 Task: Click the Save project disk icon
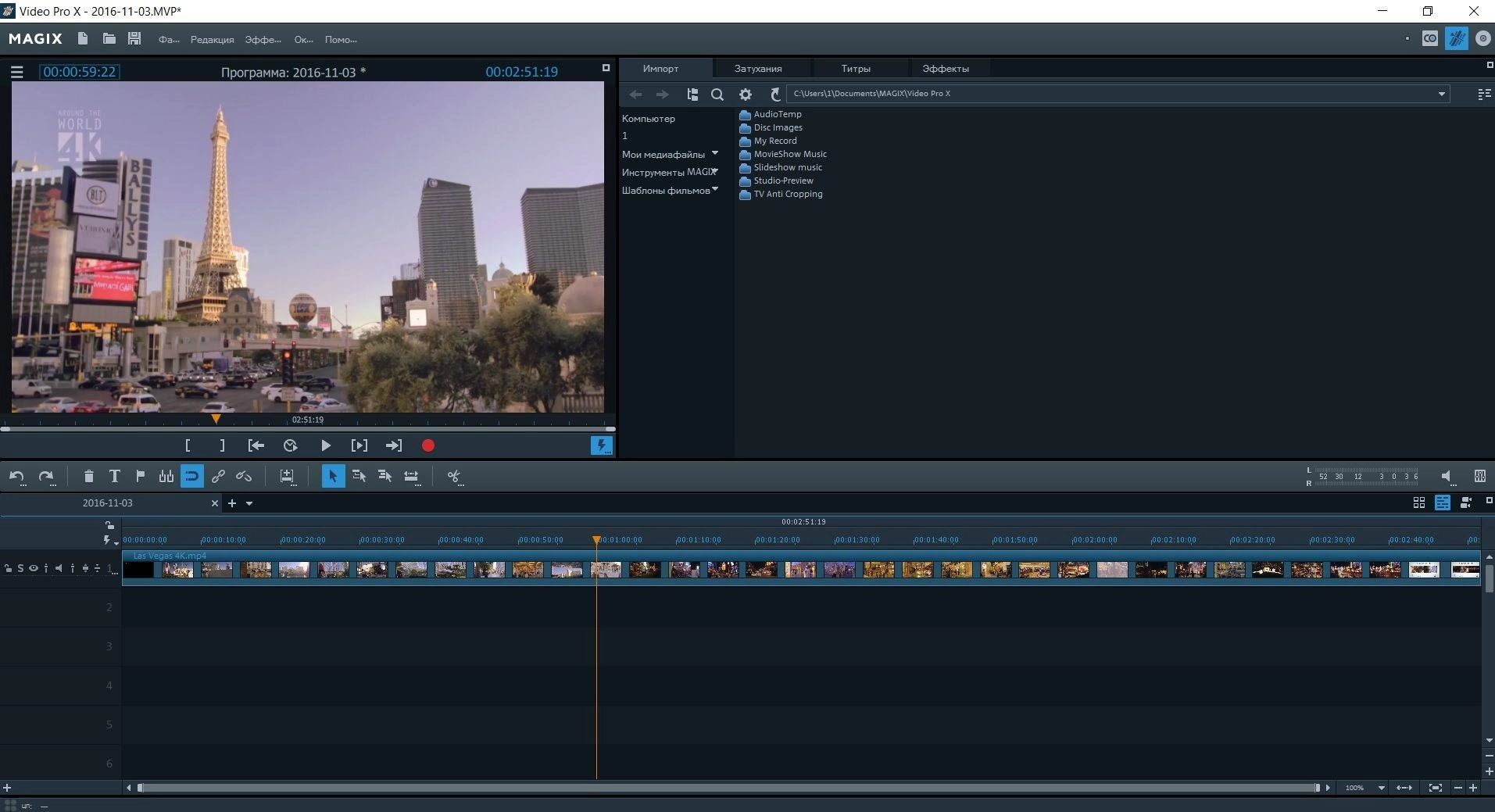pyautogui.click(x=134, y=38)
